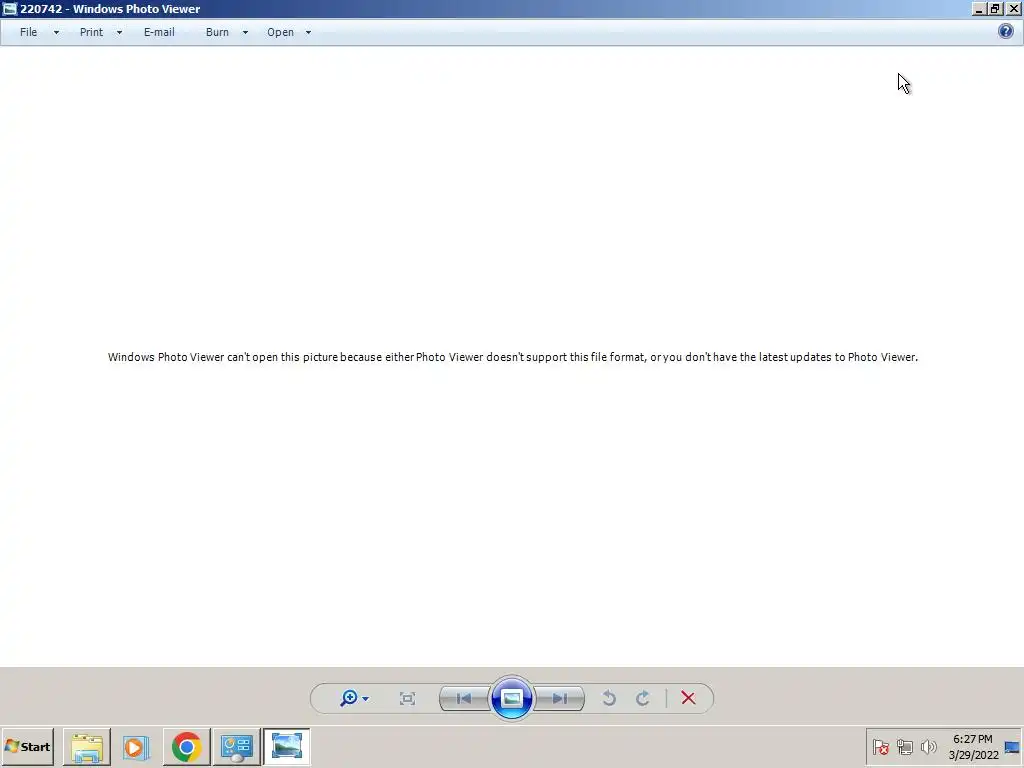Rotate the picture counterclockwise
1024x768 pixels.
pyautogui.click(x=609, y=699)
